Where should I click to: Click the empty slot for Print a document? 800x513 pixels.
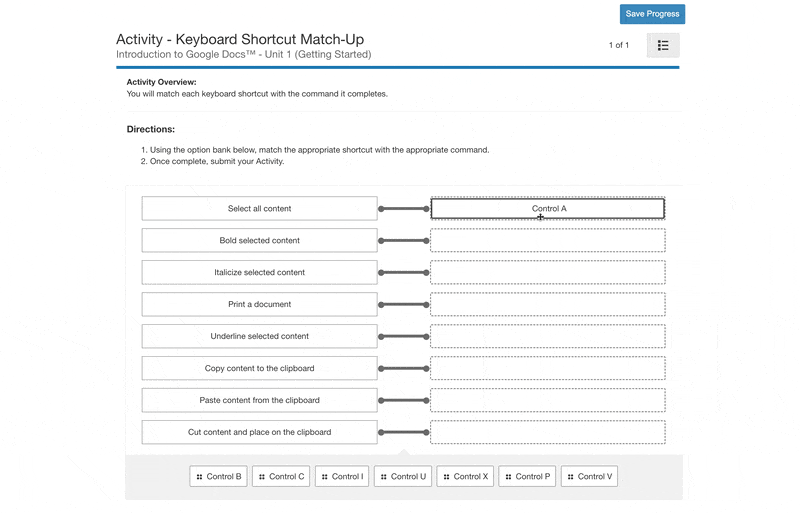(548, 304)
